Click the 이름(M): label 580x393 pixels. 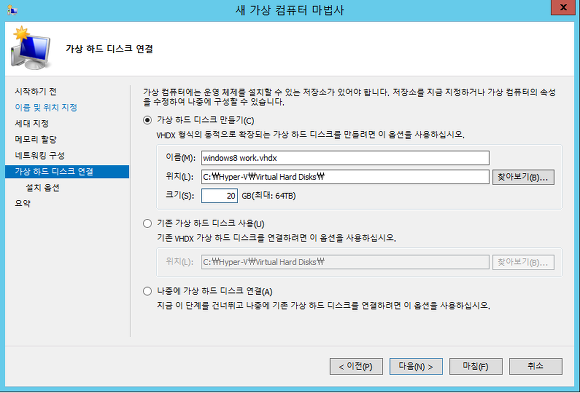(180, 158)
